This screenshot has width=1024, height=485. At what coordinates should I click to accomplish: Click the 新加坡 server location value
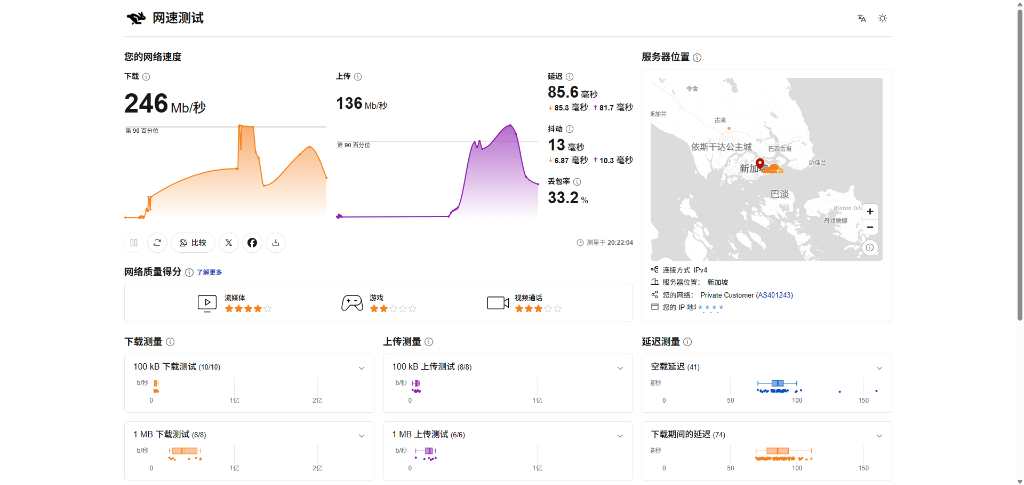coord(717,283)
